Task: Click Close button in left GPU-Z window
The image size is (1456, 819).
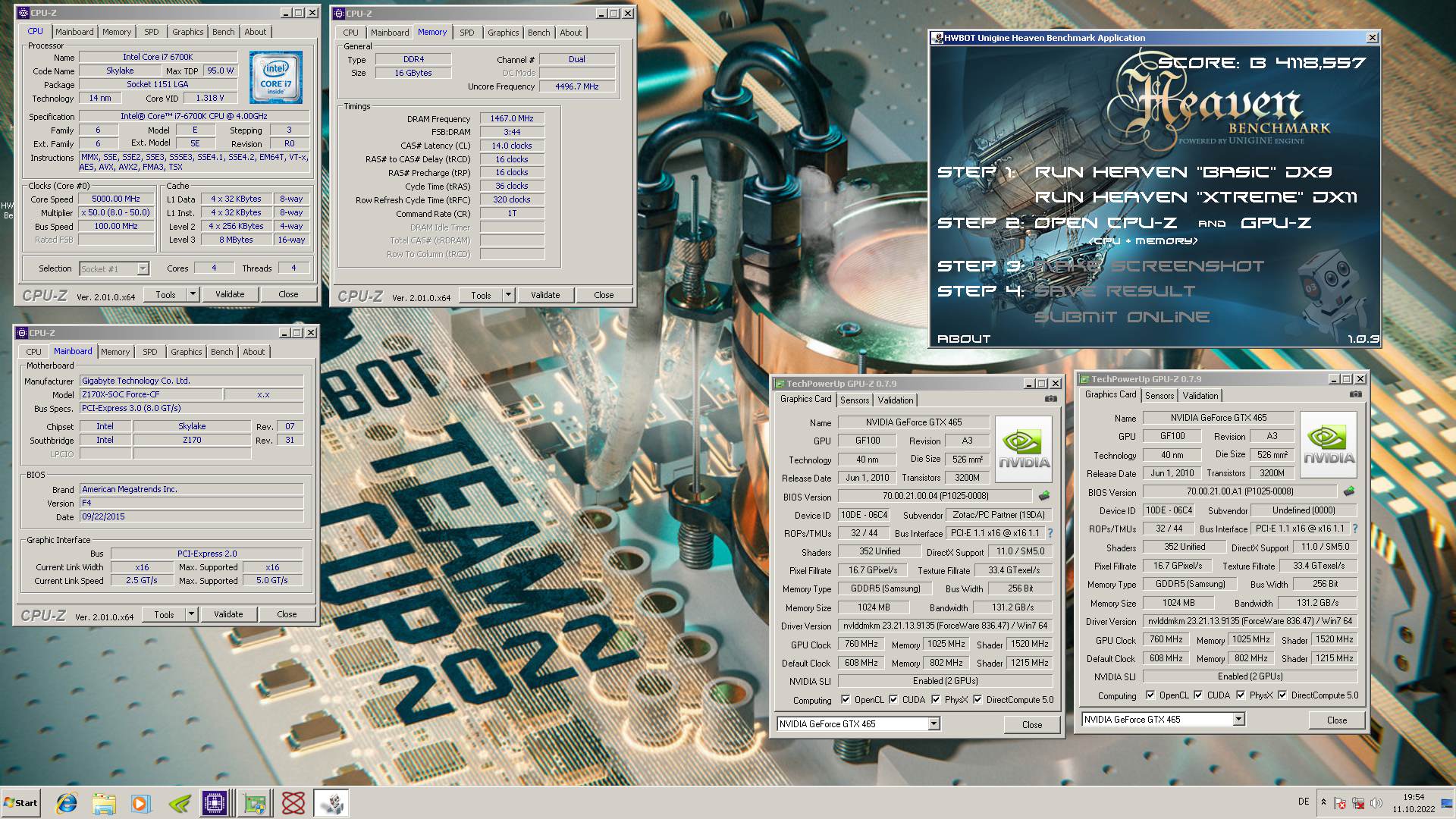Action: [1032, 725]
